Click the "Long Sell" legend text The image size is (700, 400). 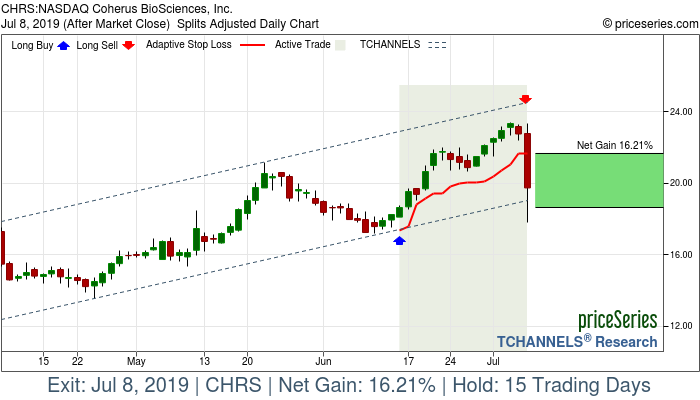[97, 46]
